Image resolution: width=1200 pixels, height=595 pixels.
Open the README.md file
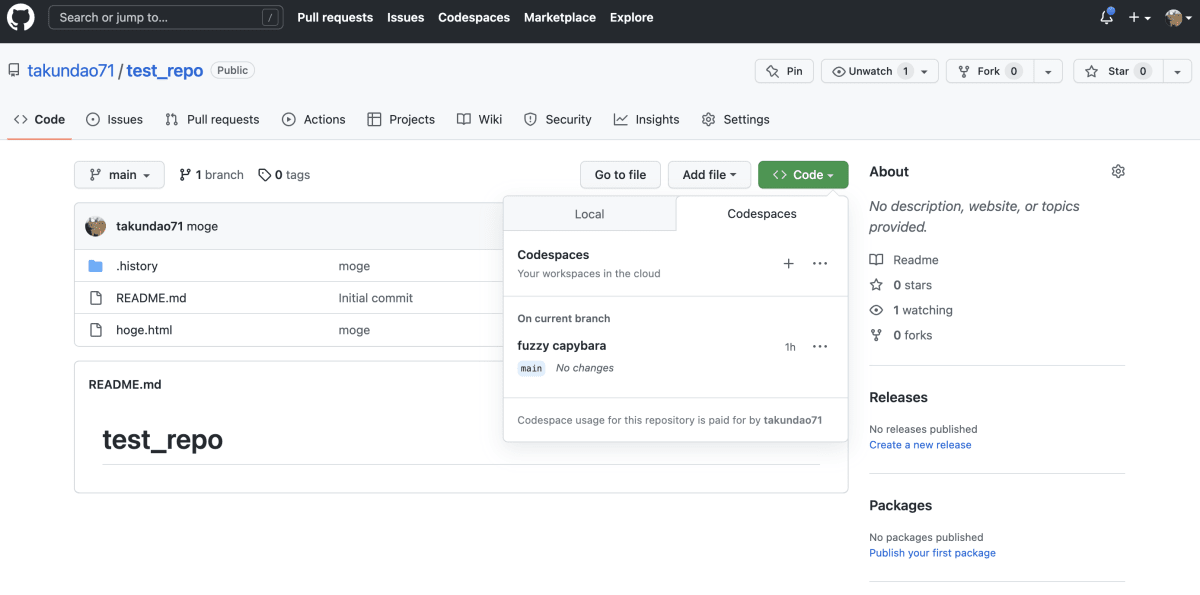[x=151, y=298]
